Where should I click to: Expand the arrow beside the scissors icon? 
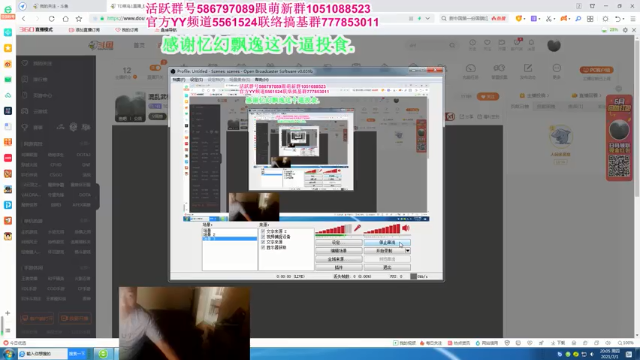[554, 19]
